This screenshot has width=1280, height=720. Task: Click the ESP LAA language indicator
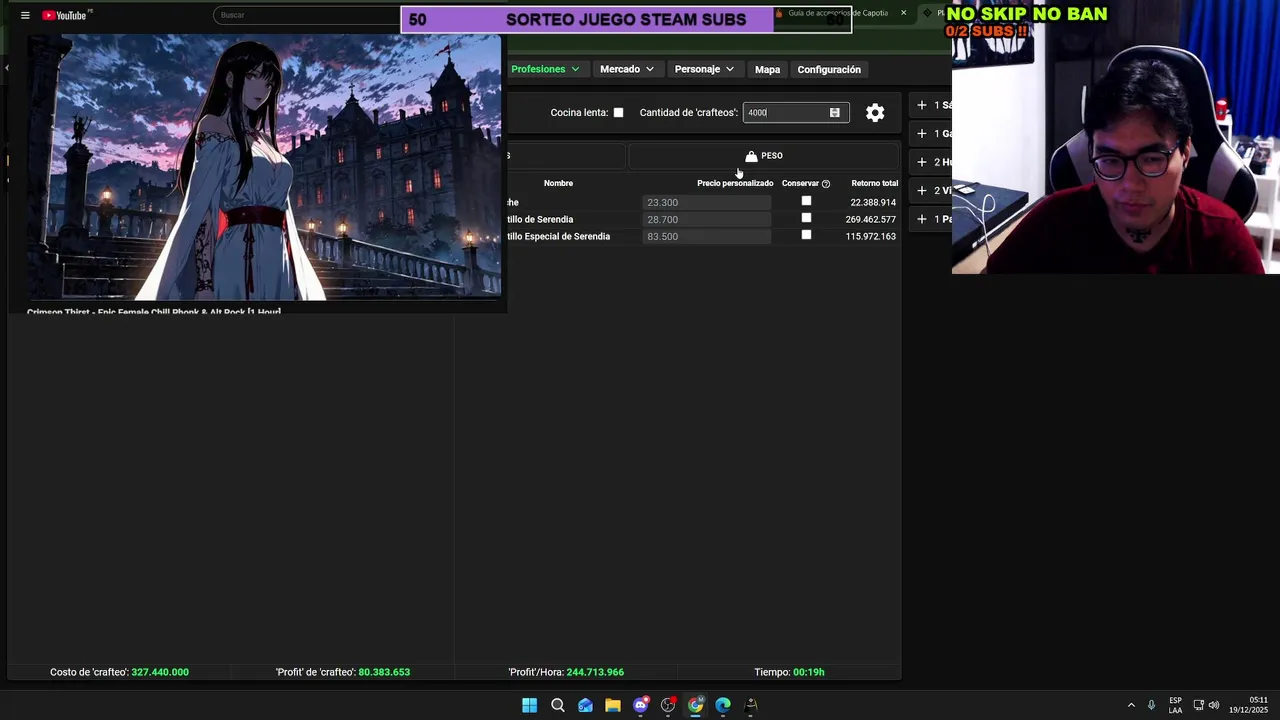pos(1175,705)
